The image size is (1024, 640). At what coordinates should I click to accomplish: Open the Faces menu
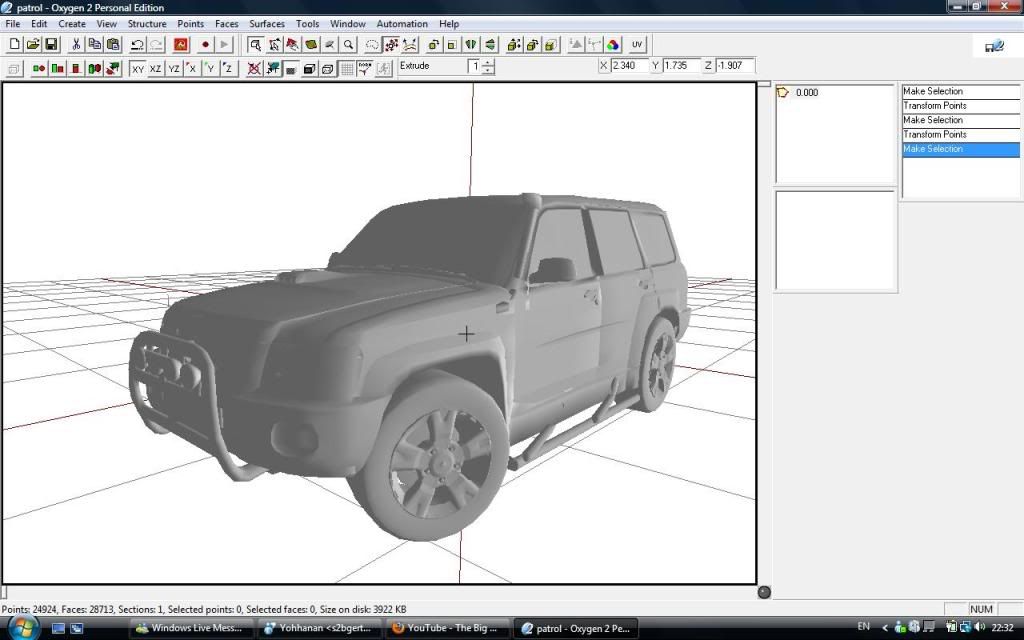tap(226, 24)
